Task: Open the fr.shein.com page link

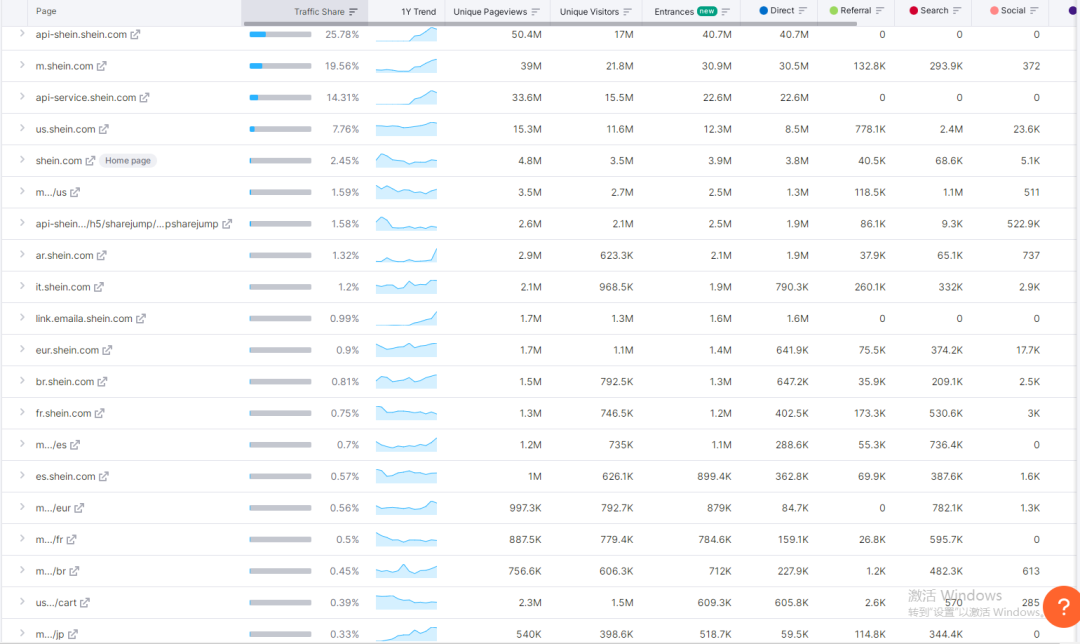Action: click(63, 413)
